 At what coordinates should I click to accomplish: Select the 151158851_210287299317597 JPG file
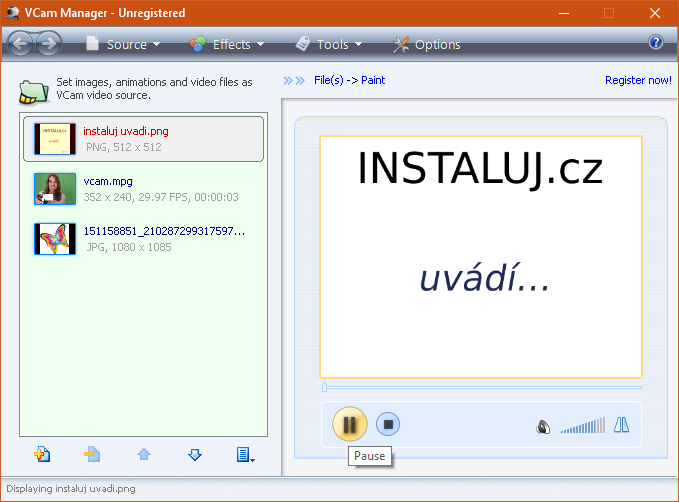(143, 239)
